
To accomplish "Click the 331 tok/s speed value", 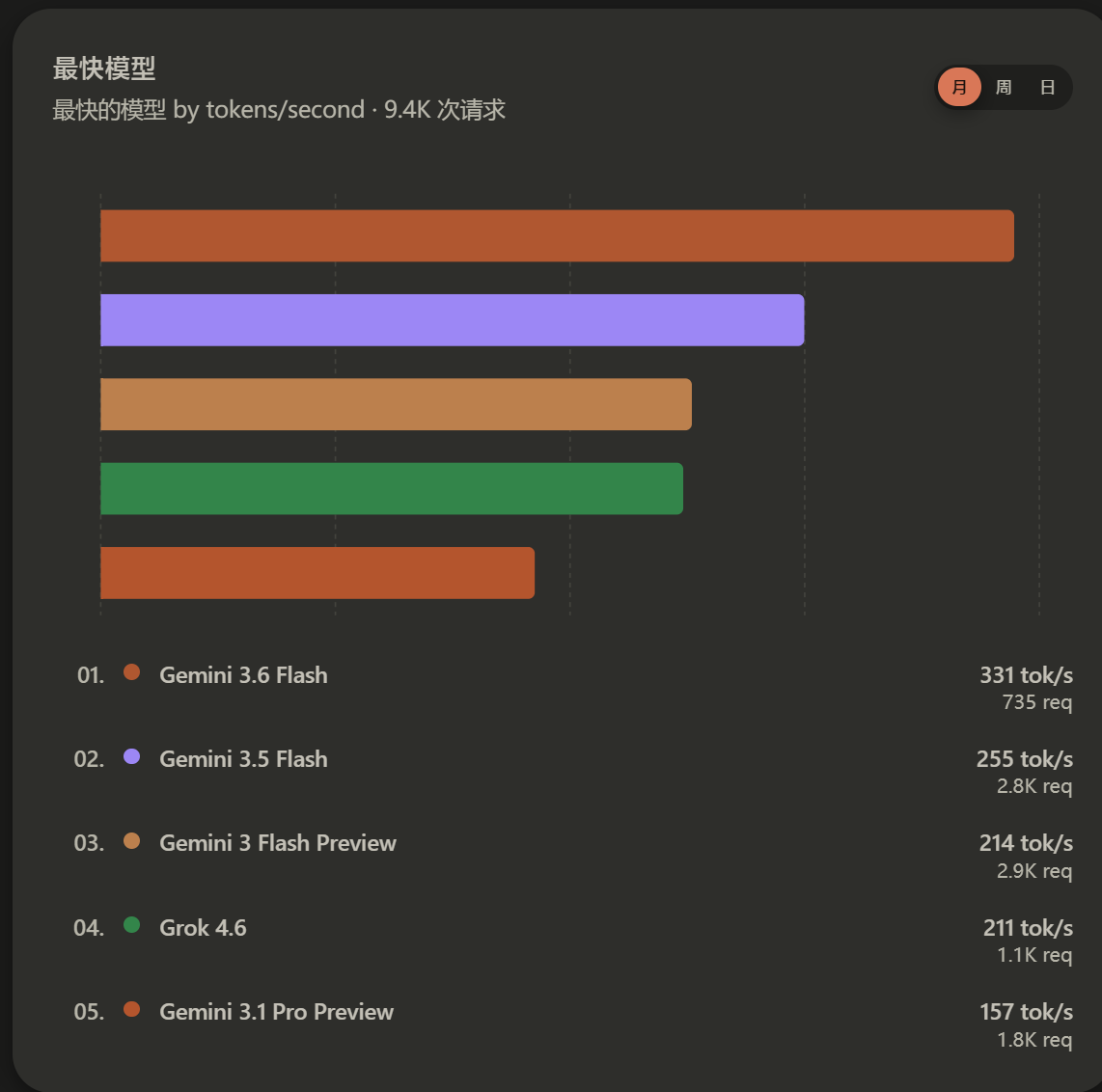I will [1026, 674].
